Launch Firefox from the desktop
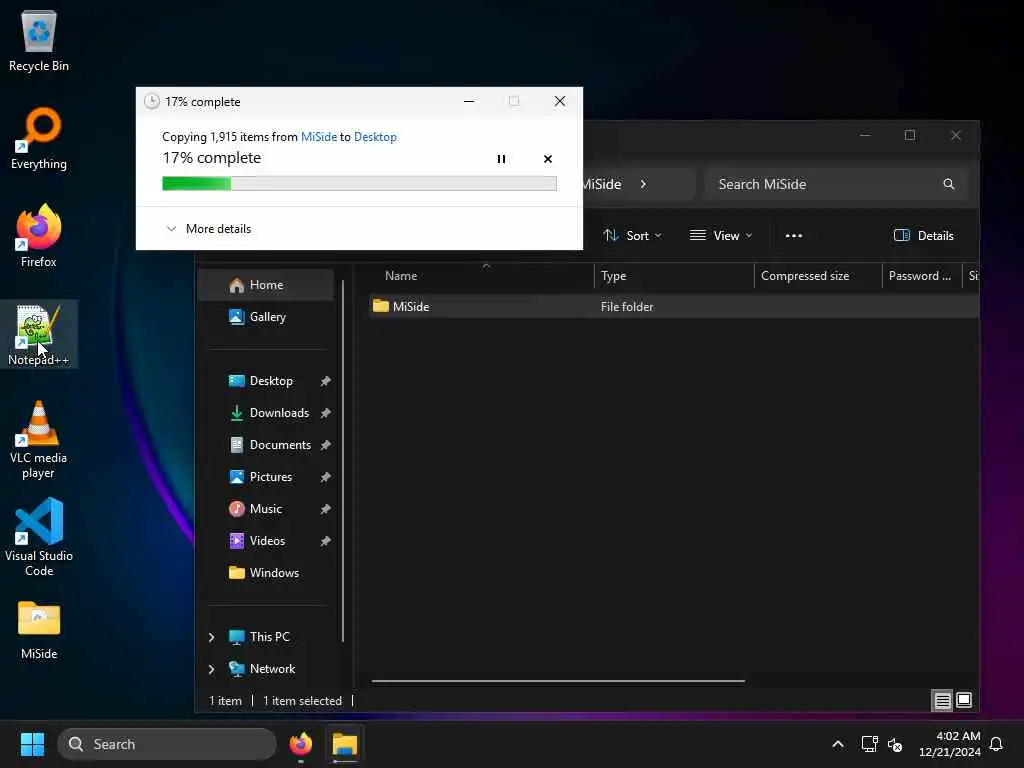Viewport: 1024px width, 768px height. 39,236
